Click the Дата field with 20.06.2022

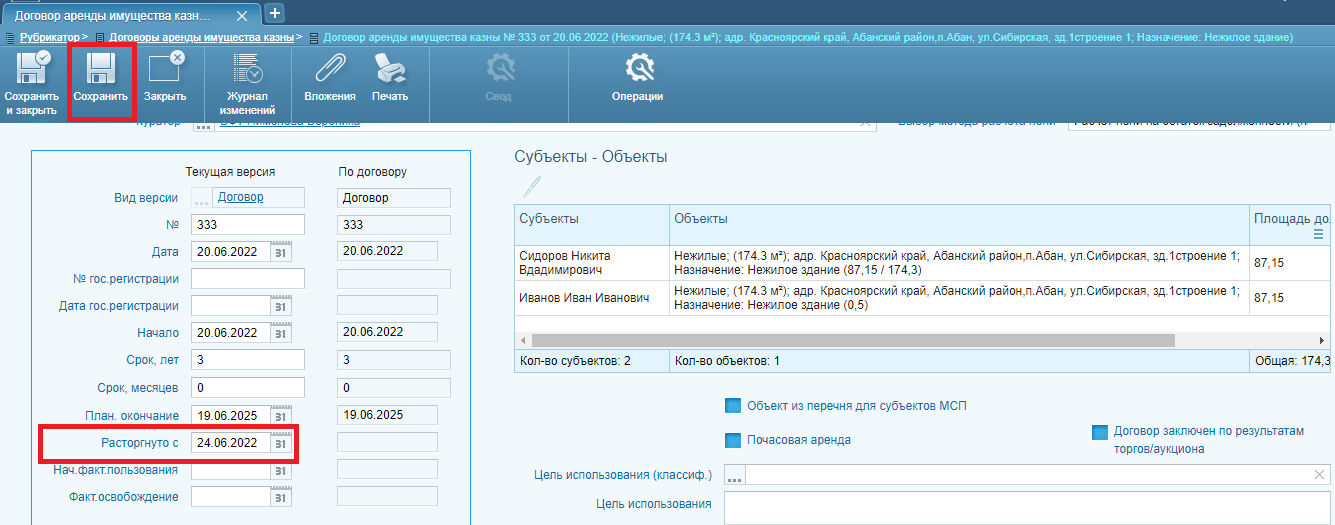(231, 251)
